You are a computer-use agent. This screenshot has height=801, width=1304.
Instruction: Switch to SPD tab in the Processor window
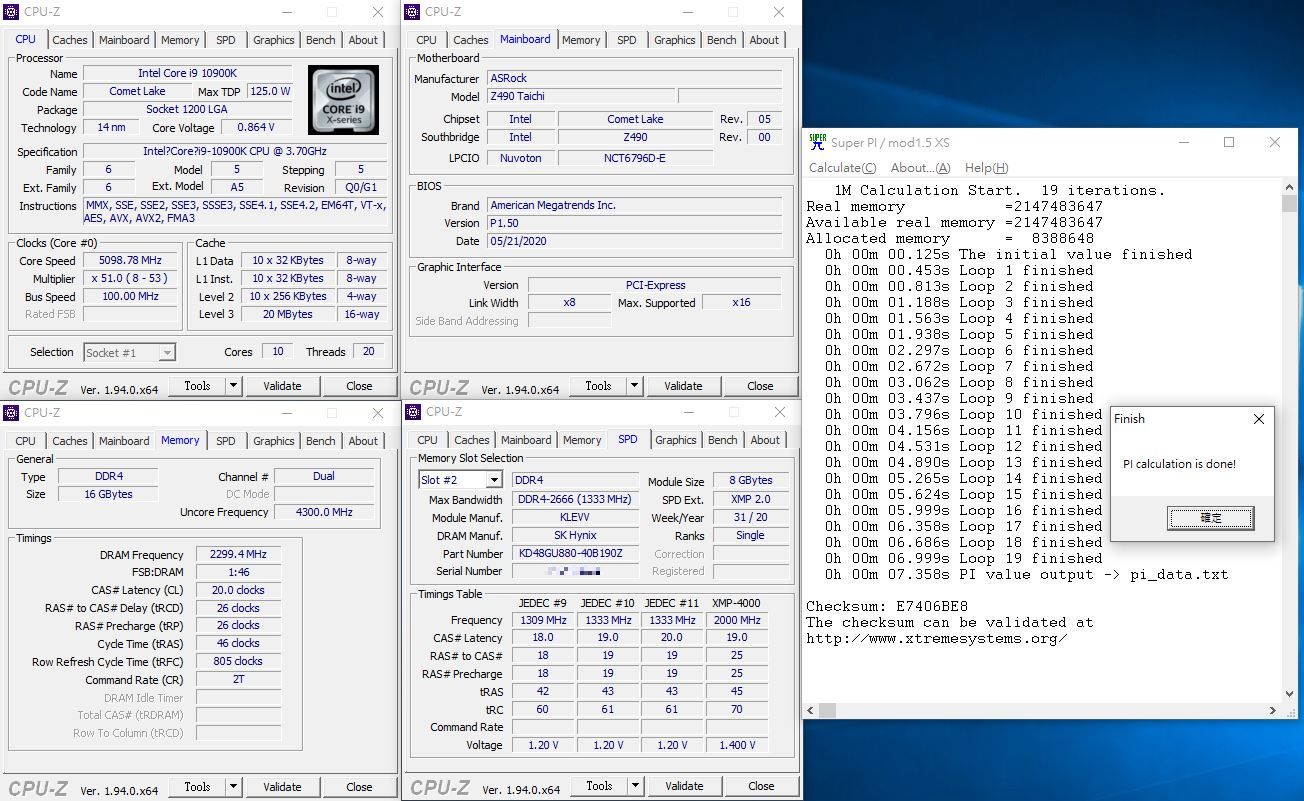pyautogui.click(x=226, y=40)
